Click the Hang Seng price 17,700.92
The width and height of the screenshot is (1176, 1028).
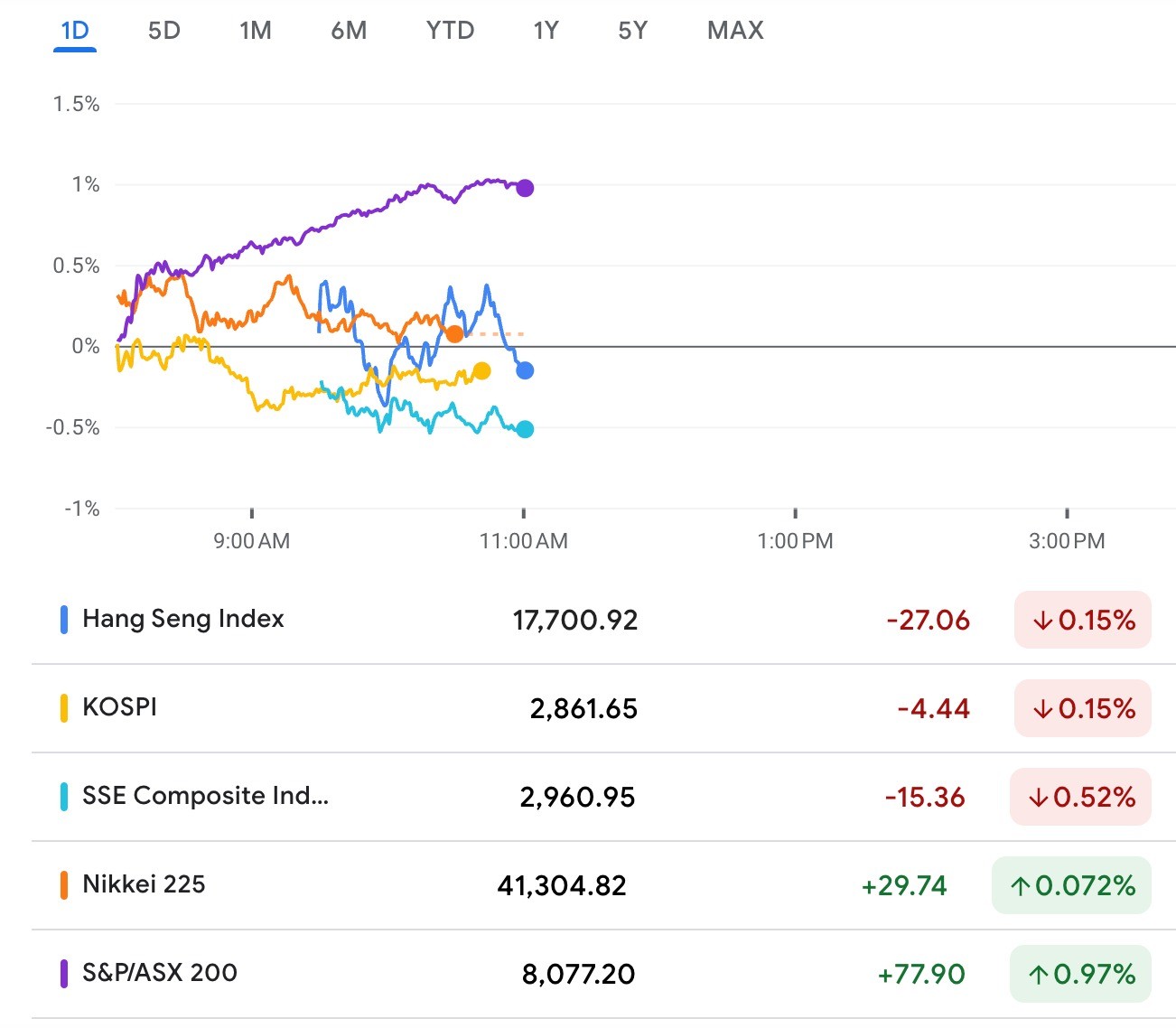575,621
